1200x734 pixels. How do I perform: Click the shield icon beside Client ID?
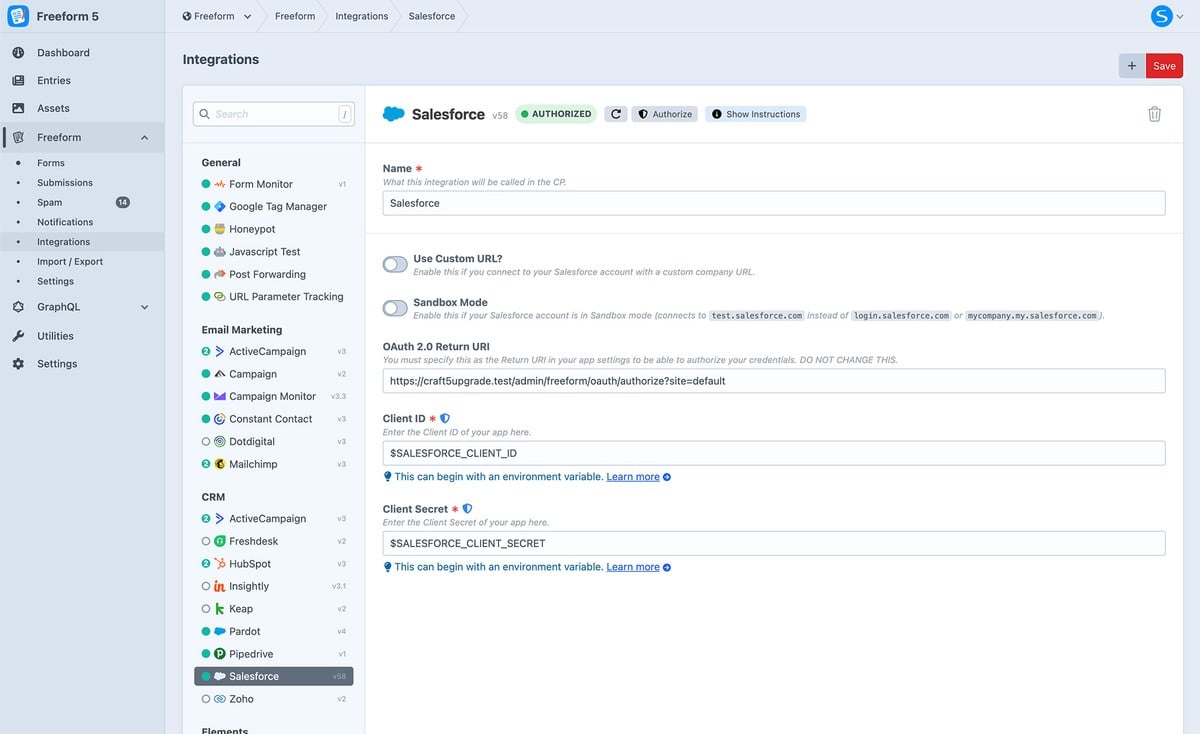[445, 418]
